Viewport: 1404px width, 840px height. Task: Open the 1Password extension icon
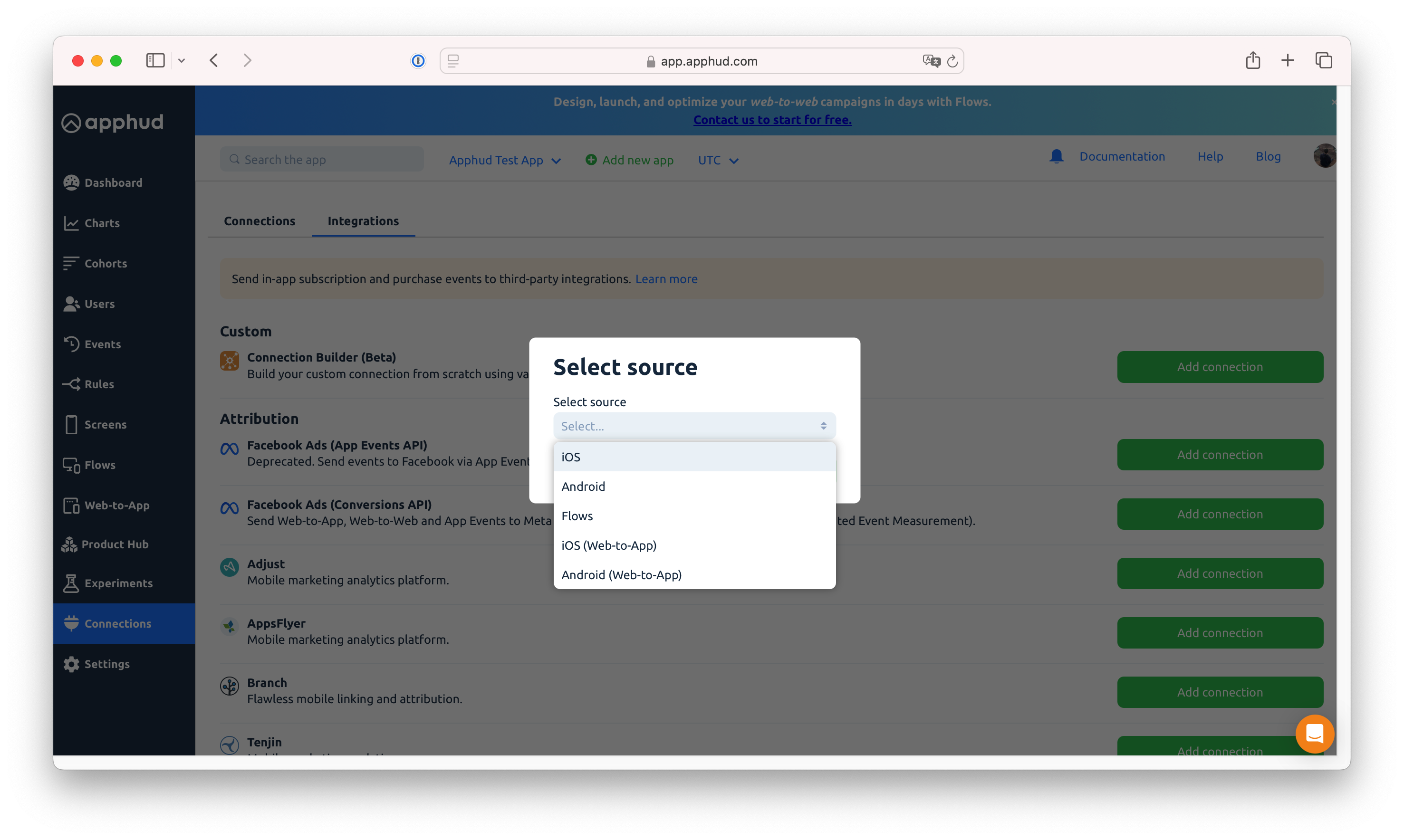tap(418, 60)
